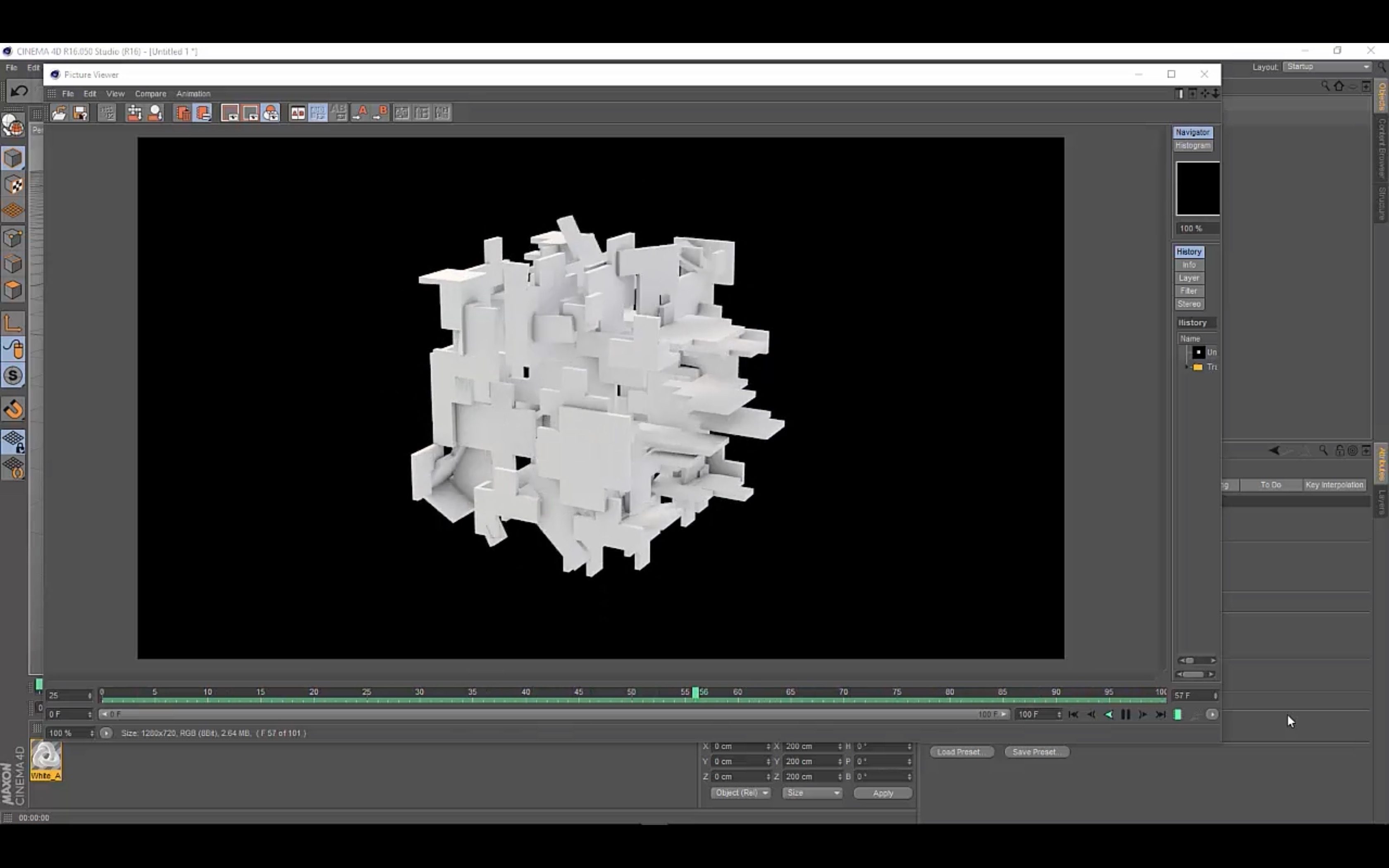The height and width of the screenshot is (868, 1389).
Task: Click the Save Preset button
Action: (1037, 752)
